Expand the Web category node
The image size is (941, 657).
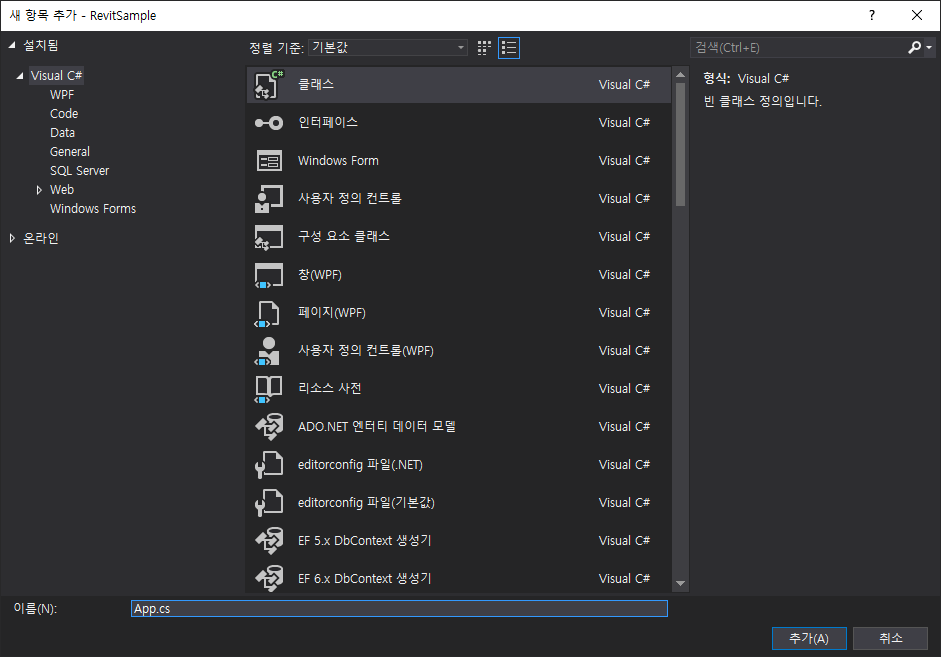point(39,190)
